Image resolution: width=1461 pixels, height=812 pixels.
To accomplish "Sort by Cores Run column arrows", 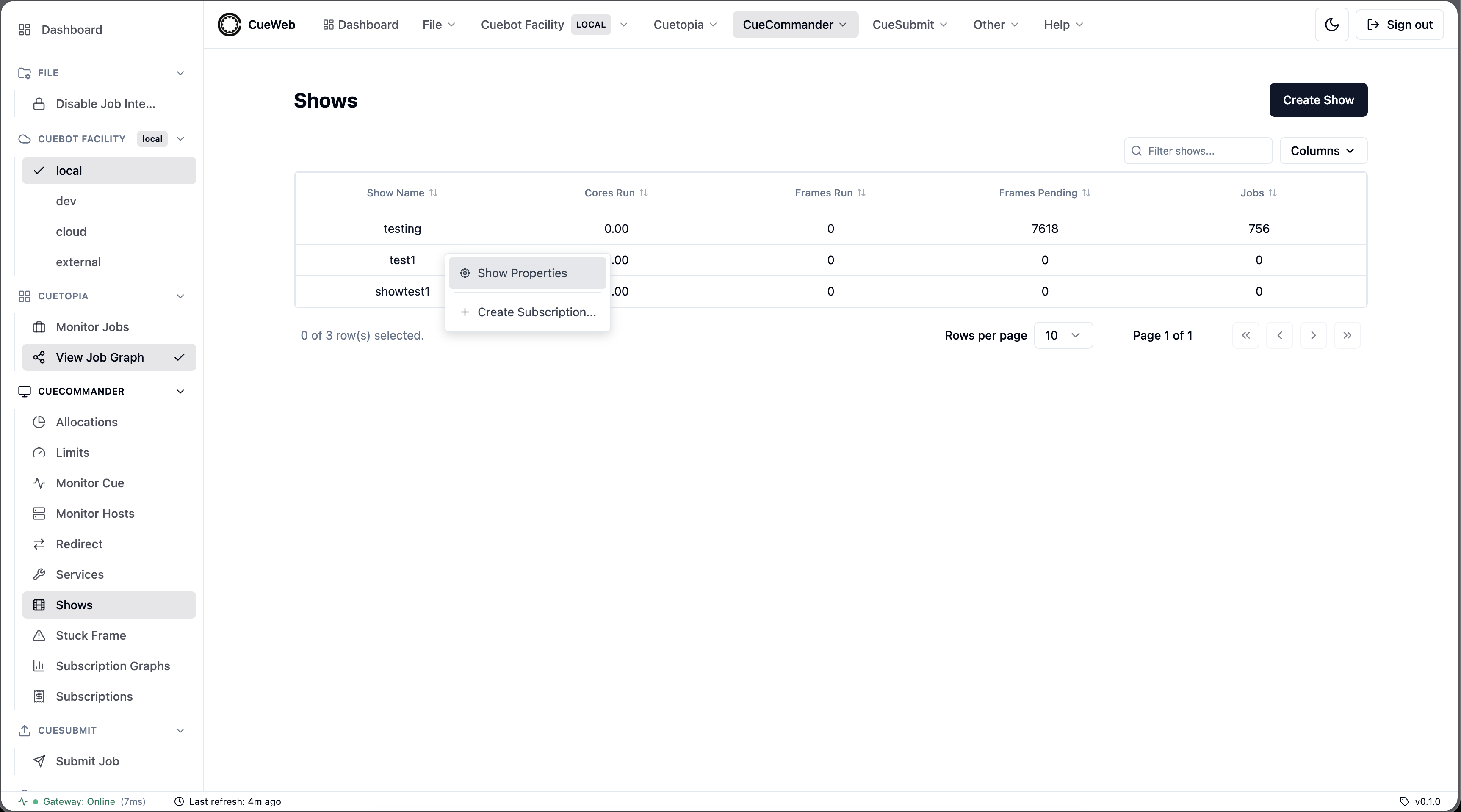I will [x=644, y=193].
